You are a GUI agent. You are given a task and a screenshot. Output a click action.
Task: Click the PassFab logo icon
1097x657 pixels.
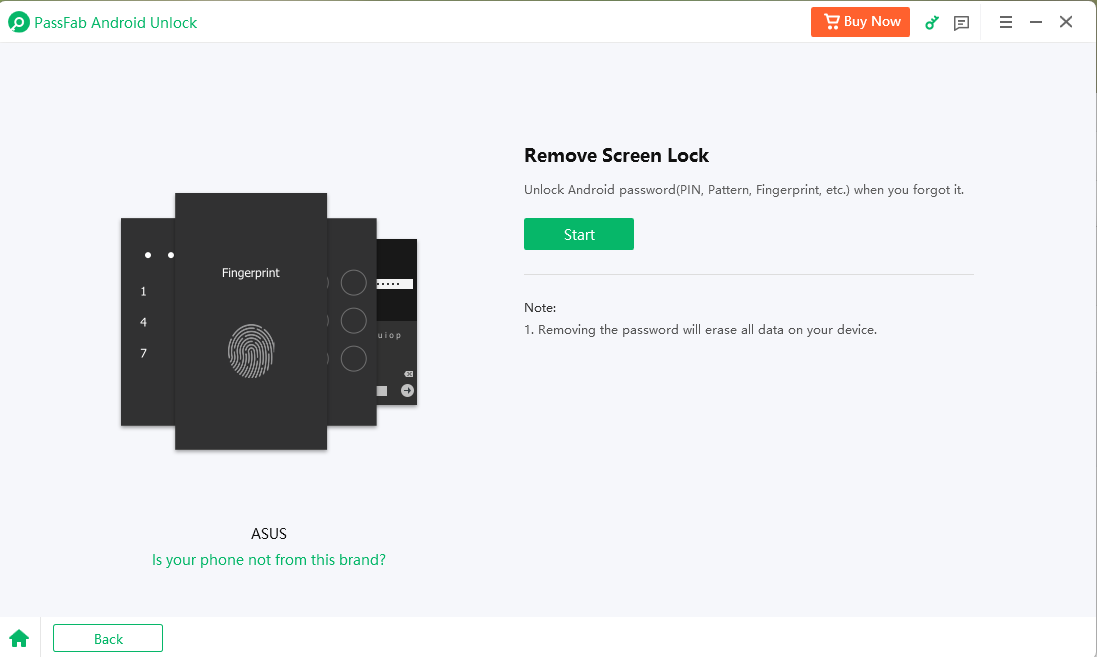click(17, 22)
